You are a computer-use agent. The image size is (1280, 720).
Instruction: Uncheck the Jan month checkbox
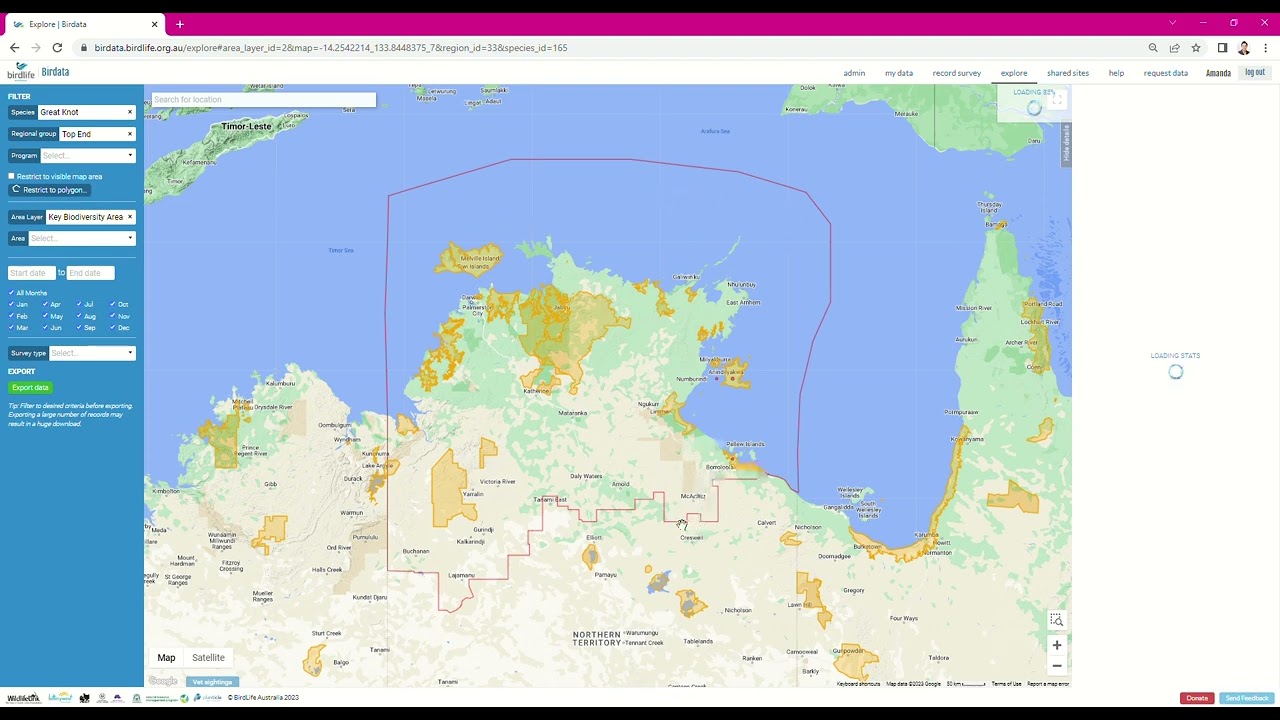[x=12, y=304]
